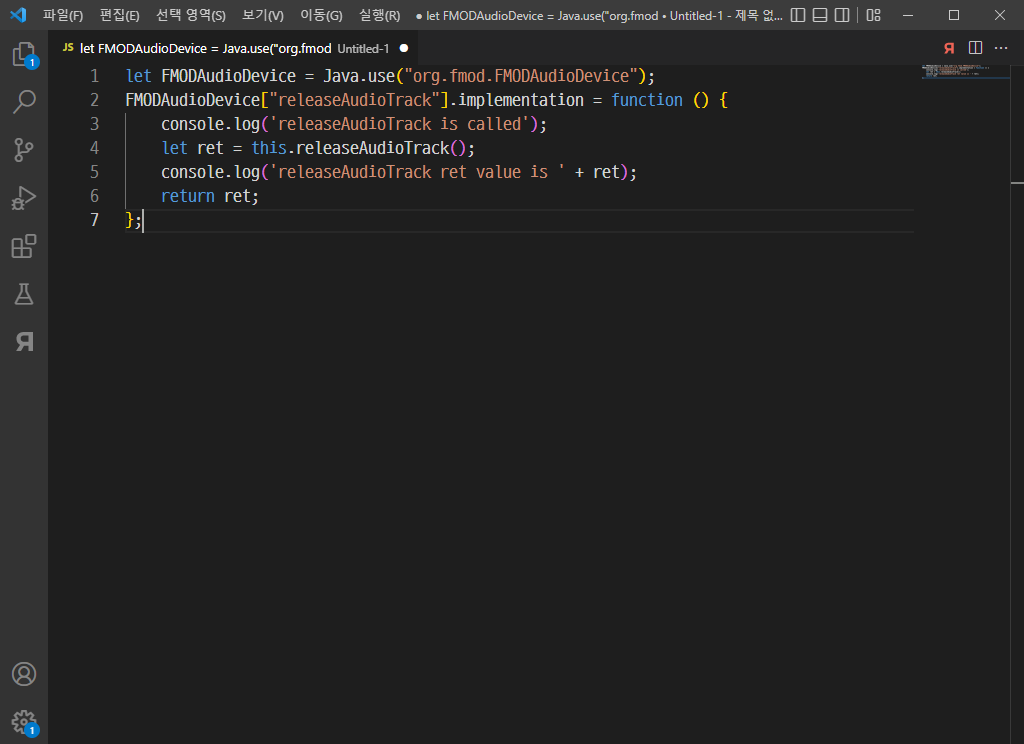Open the Customize Layout control

(873, 15)
